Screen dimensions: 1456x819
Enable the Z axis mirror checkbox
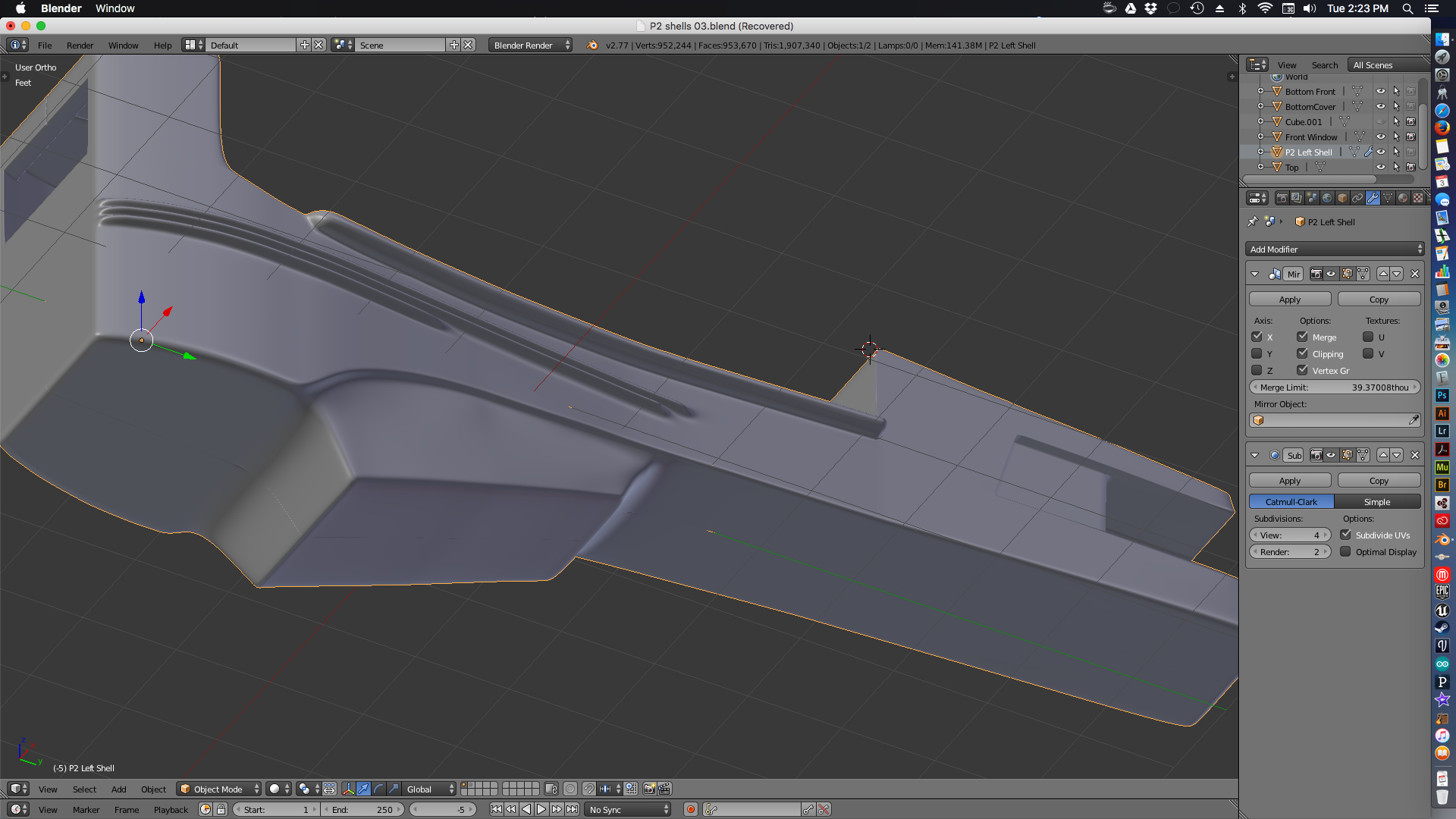pos(1257,370)
